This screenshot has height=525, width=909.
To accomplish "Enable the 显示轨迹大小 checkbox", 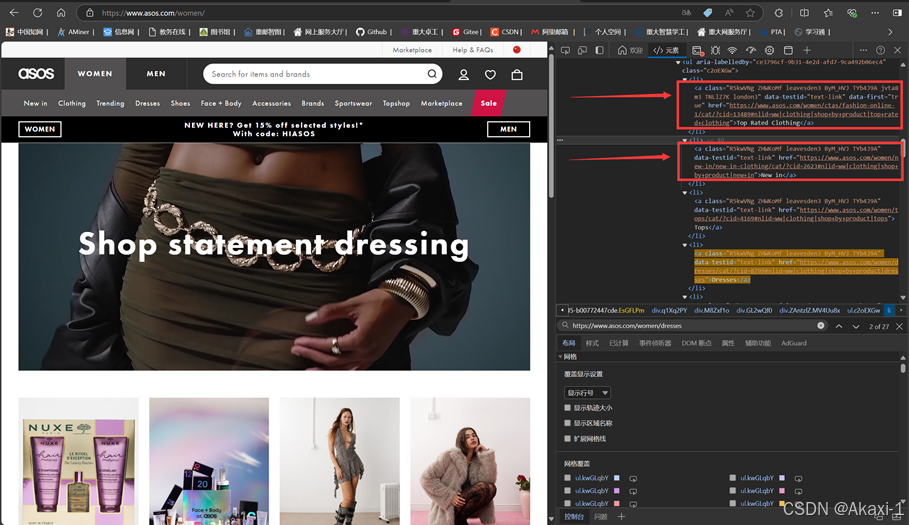I will (x=568, y=408).
